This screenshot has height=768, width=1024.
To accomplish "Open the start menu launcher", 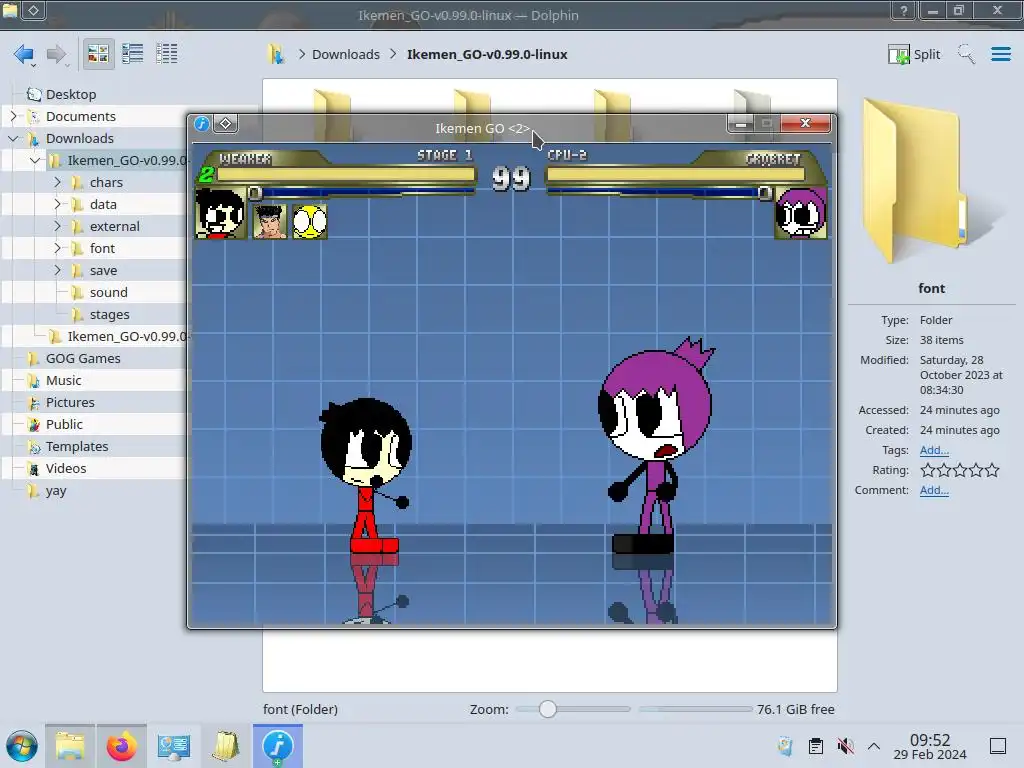I will click(22, 746).
